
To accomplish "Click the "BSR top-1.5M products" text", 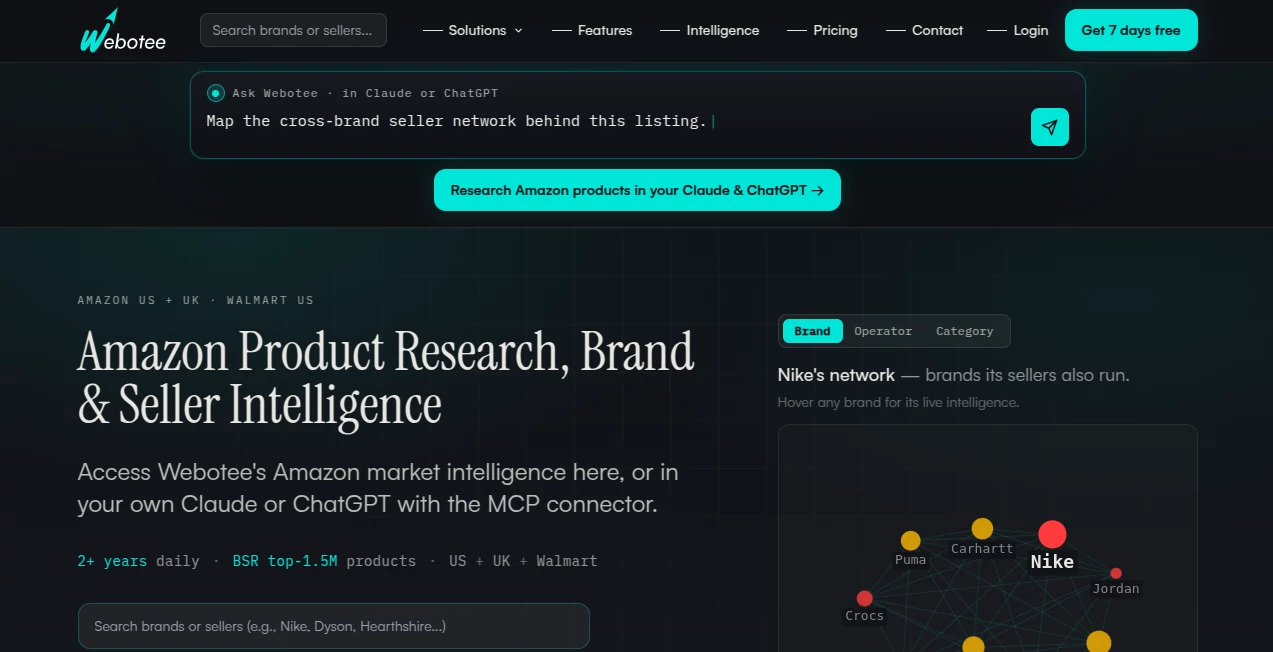I will [x=324, y=561].
